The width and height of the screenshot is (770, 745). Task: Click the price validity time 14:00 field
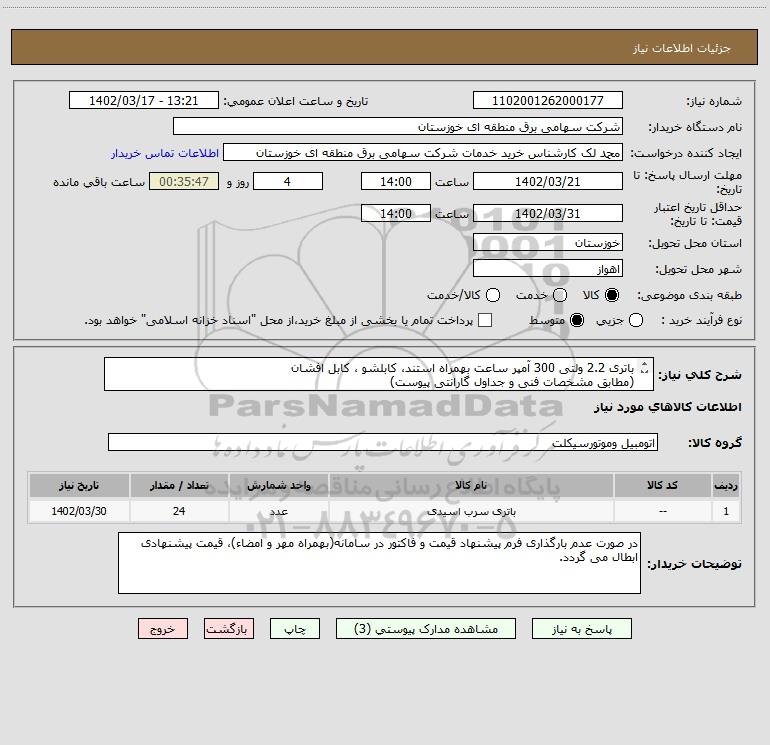click(396, 213)
